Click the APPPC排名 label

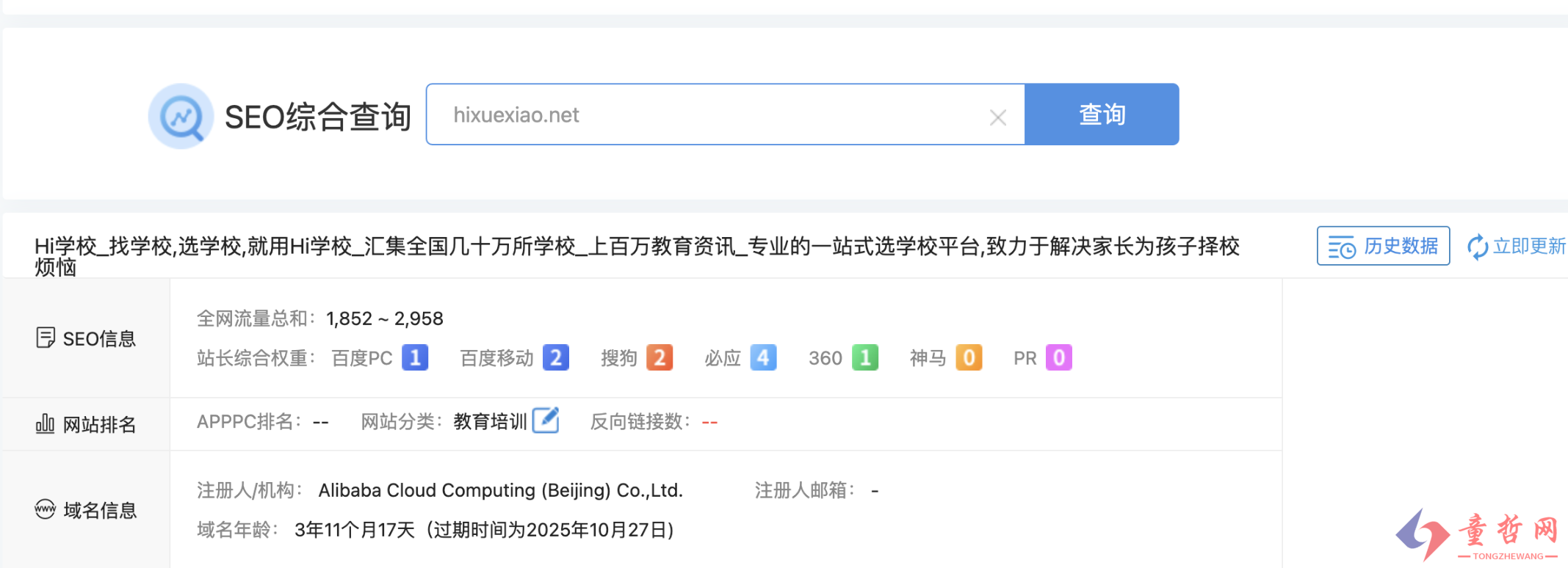click(248, 421)
